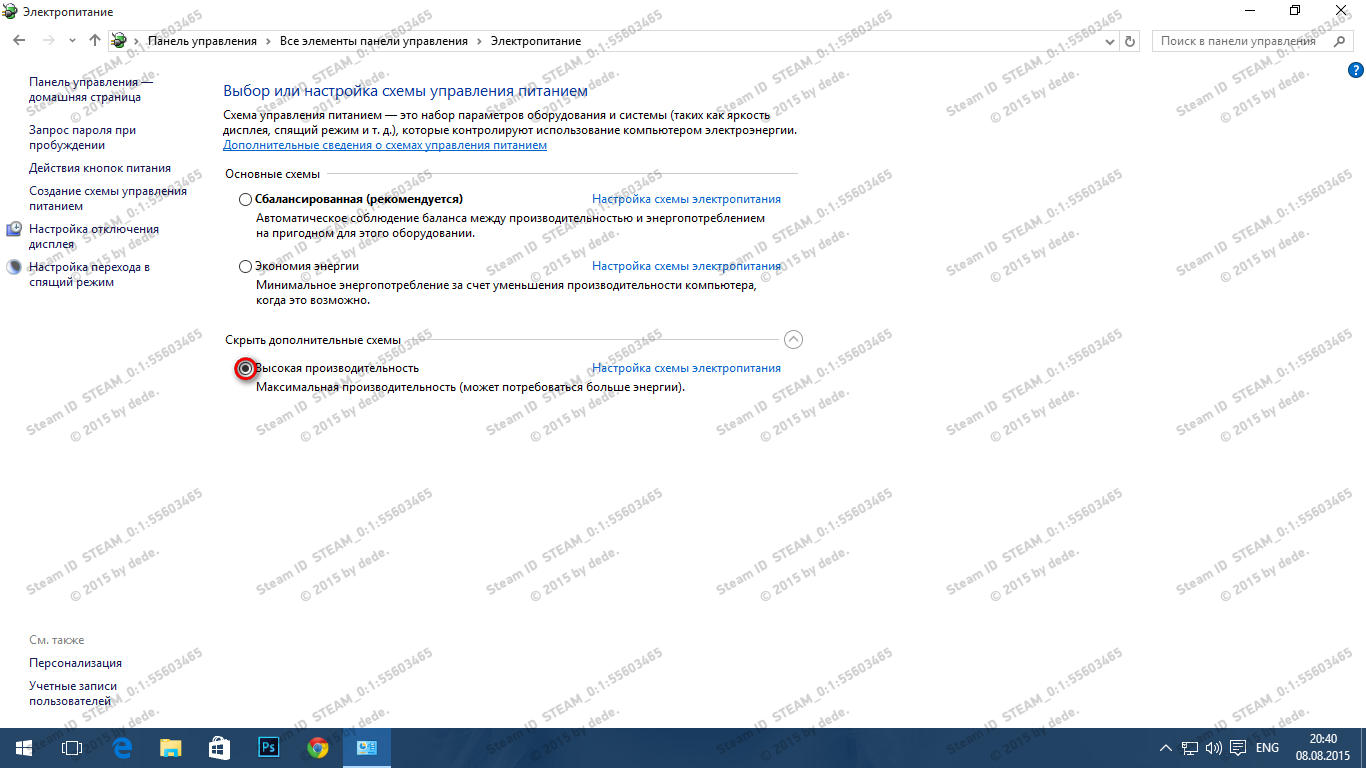This screenshot has height=768, width=1366.
Task: Launch Microsoft Edge from taskbar
Action: pos(122,748)
